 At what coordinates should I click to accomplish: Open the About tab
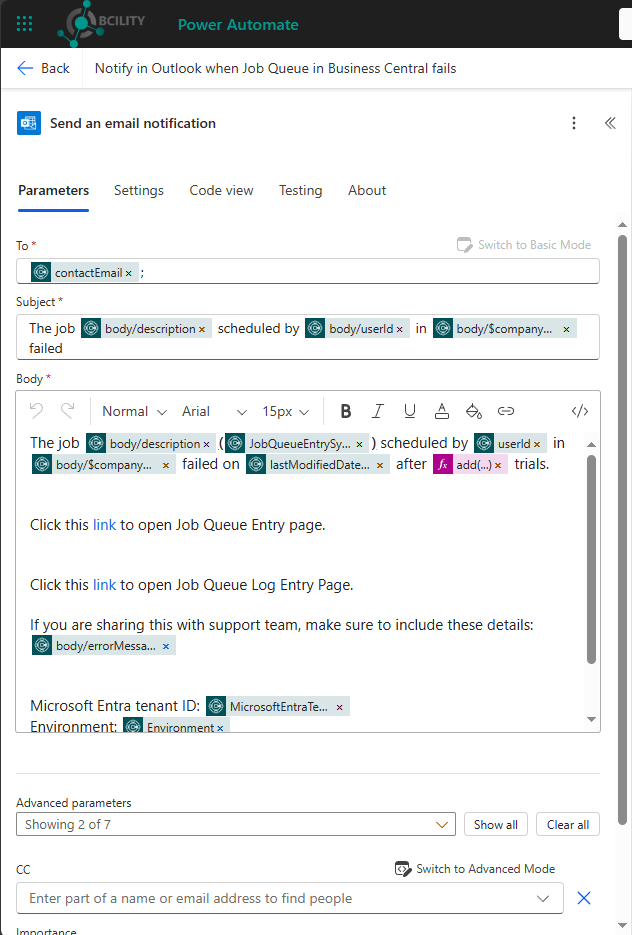coord(367,191)
